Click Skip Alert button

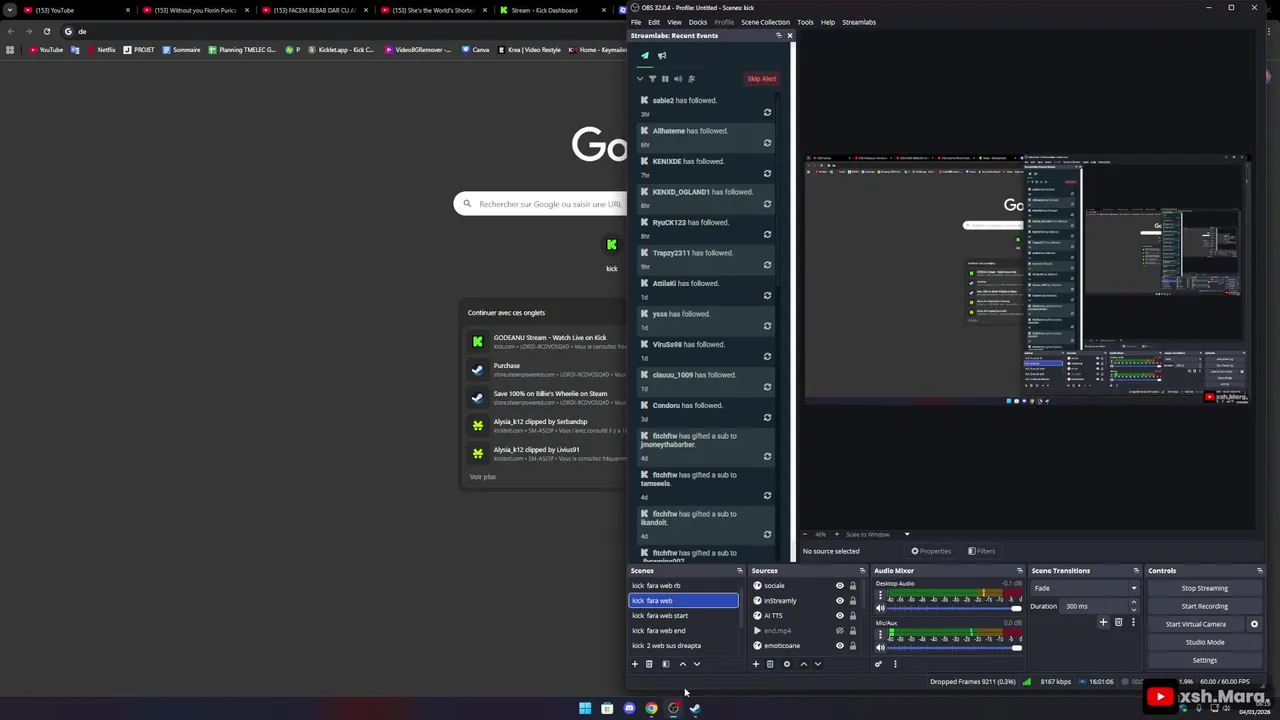pos(761,79)
